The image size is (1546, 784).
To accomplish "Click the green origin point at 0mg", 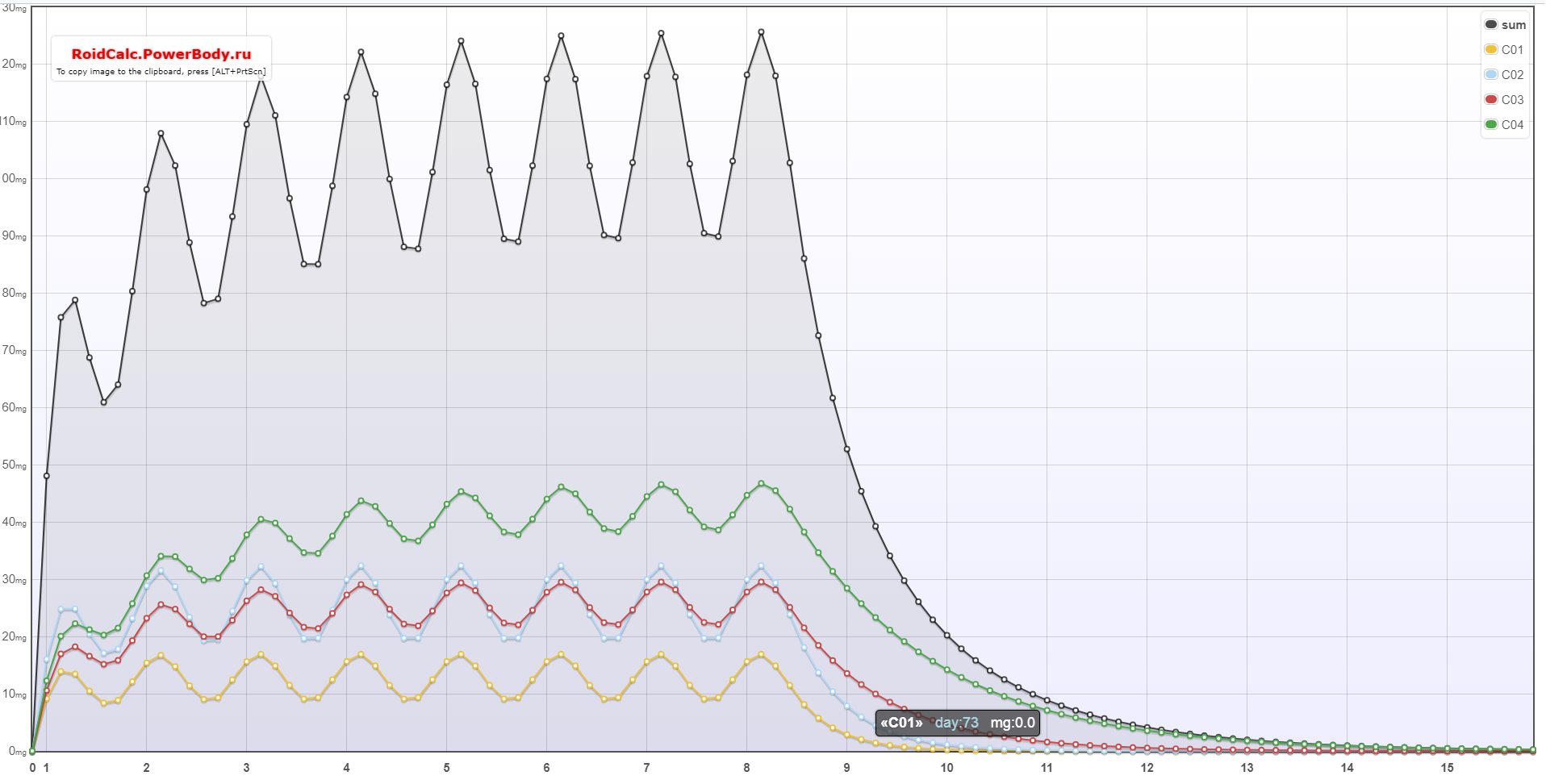I will tap(32, 751).
